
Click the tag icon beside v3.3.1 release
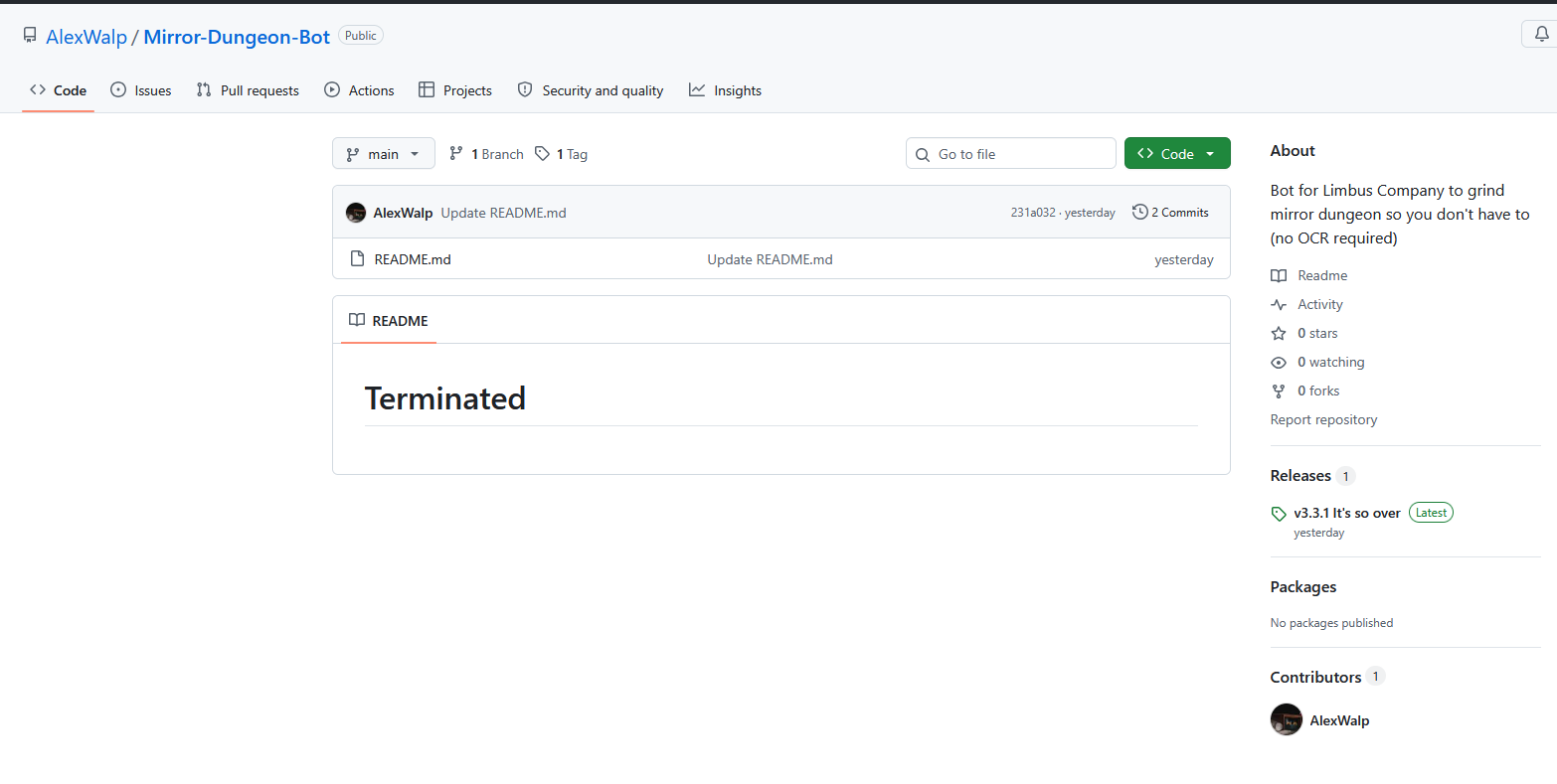[1279, 514]
